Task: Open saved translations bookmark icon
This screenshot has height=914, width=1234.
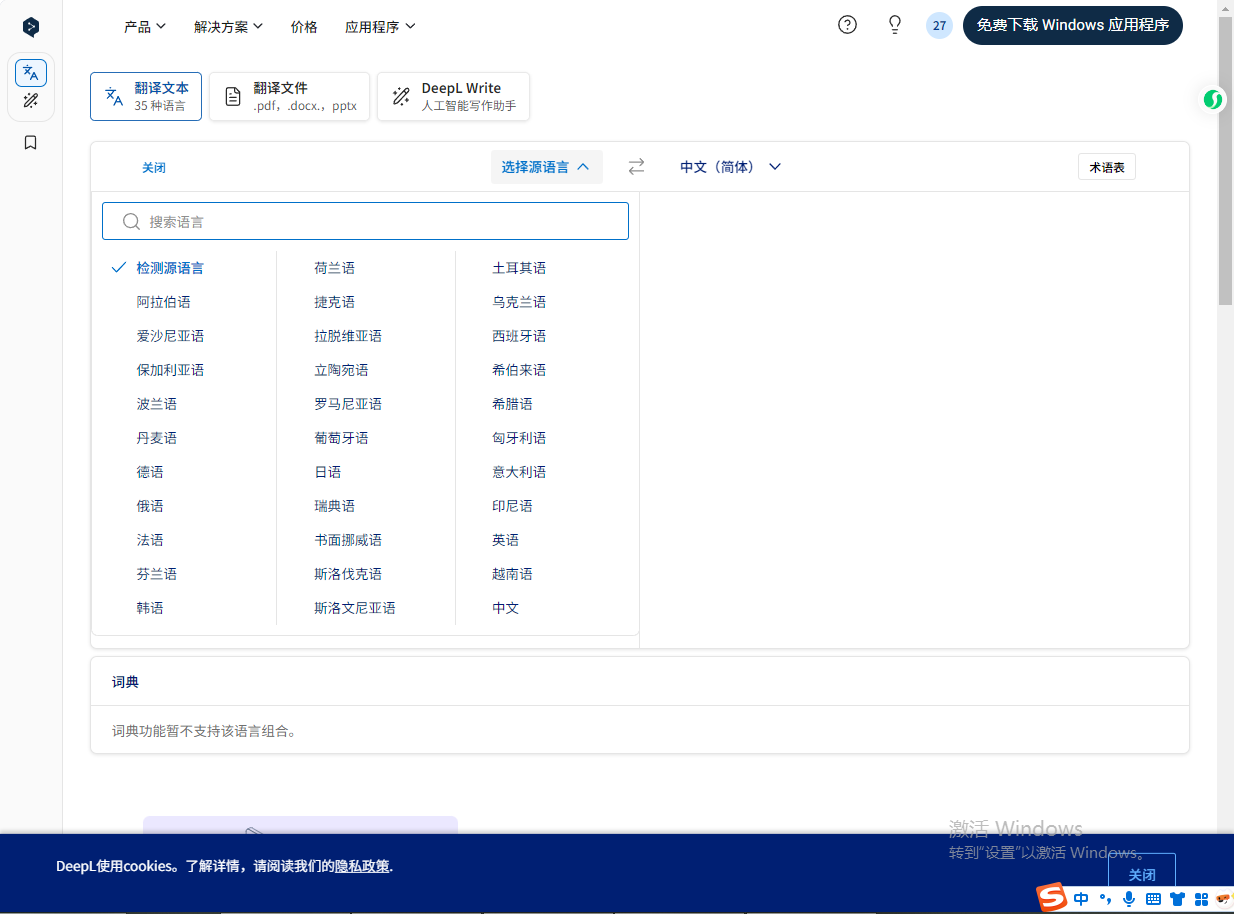Action: (31, 143)
